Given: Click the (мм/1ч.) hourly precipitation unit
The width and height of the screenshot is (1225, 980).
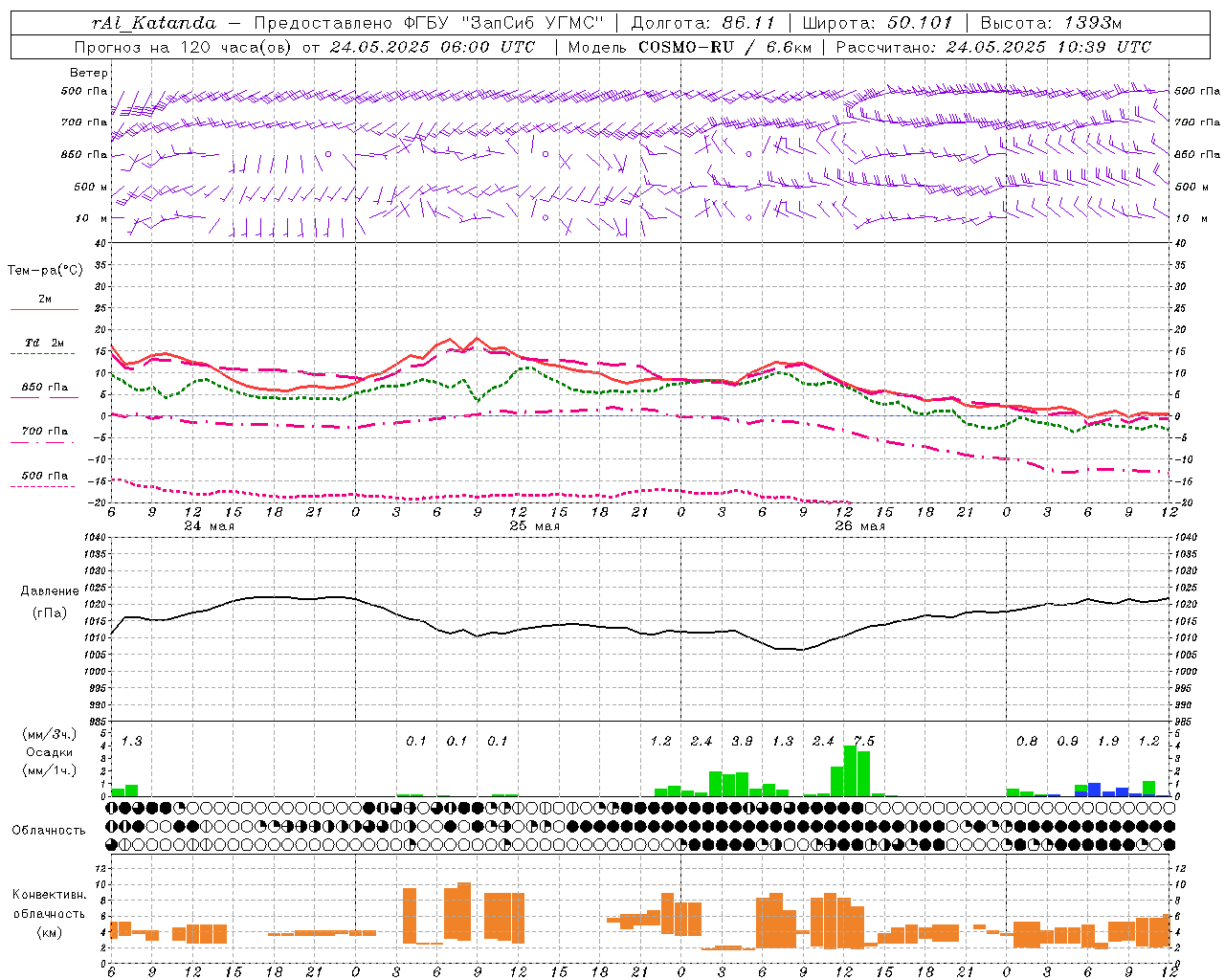Looking at the screenshot, I should [x=49, y=770].
